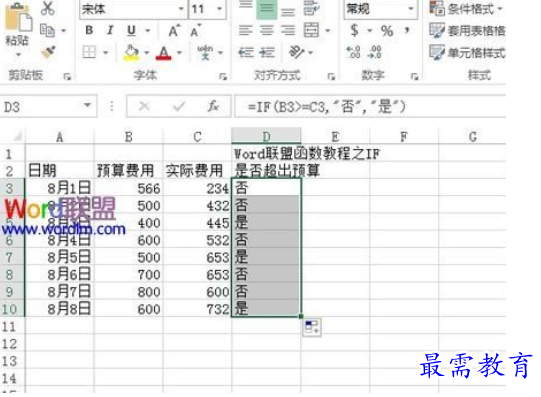The height and width of the screenshot is (397, 541).
Task: Click the Copy icon
Action: [47, 30]
